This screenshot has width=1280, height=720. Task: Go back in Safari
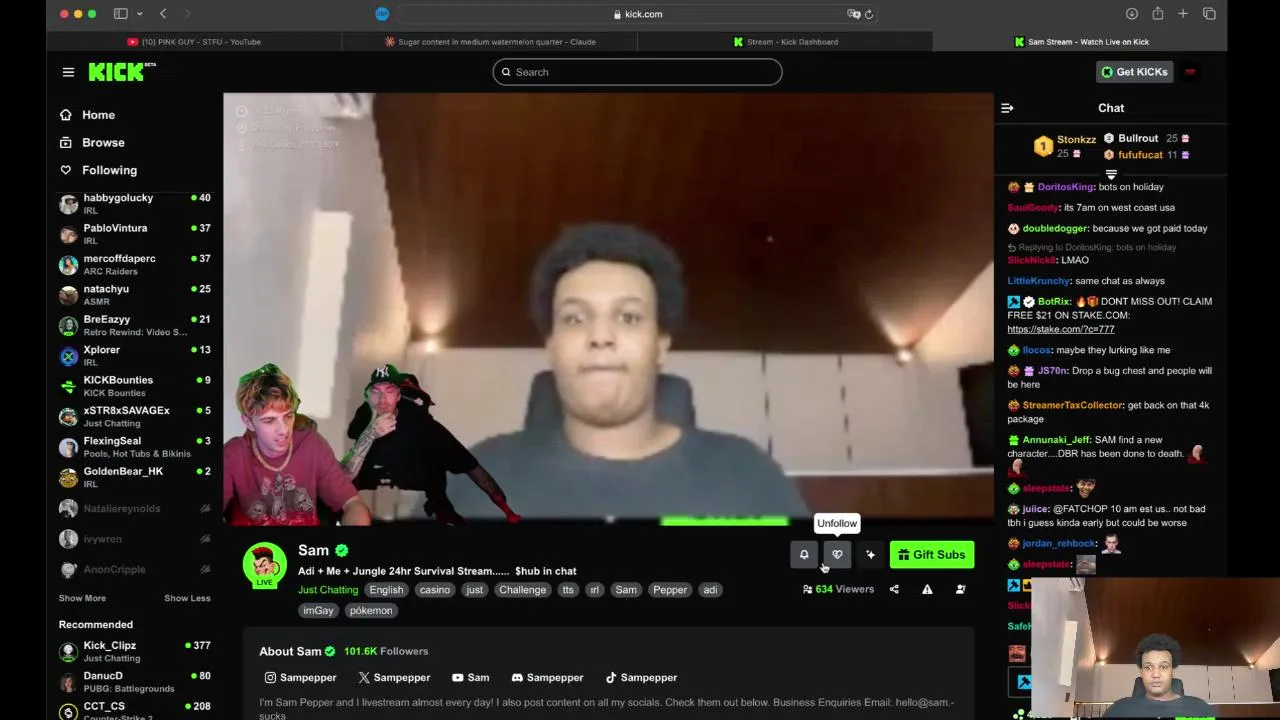pos(163,14)
